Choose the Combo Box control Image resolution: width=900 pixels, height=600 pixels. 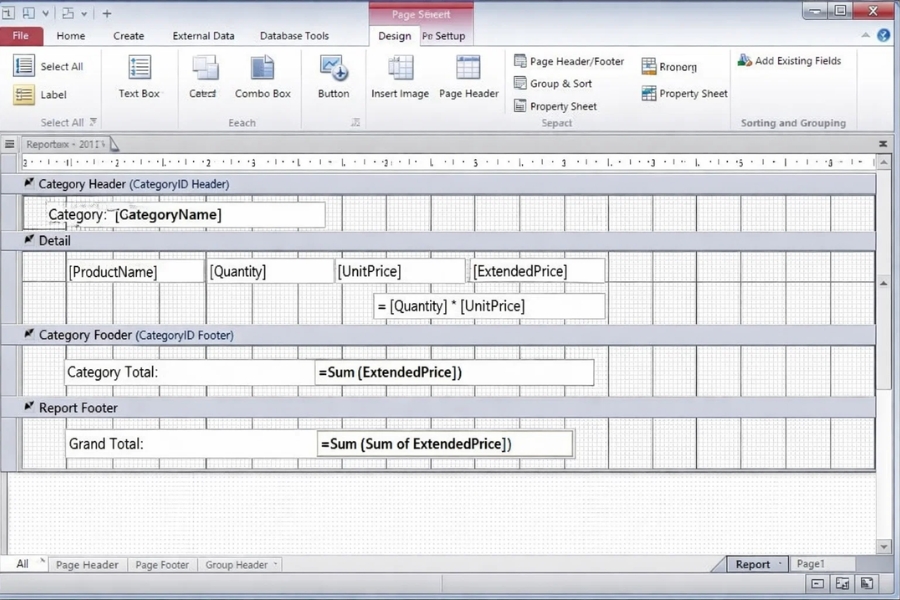point(262,77)
